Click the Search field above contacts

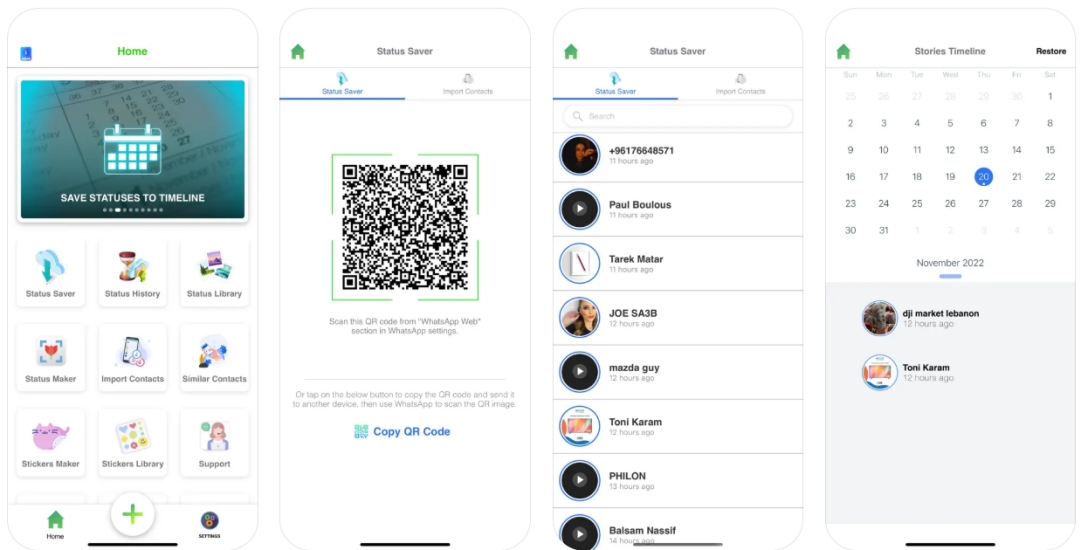pyautogui.click(x=678, y=116)
